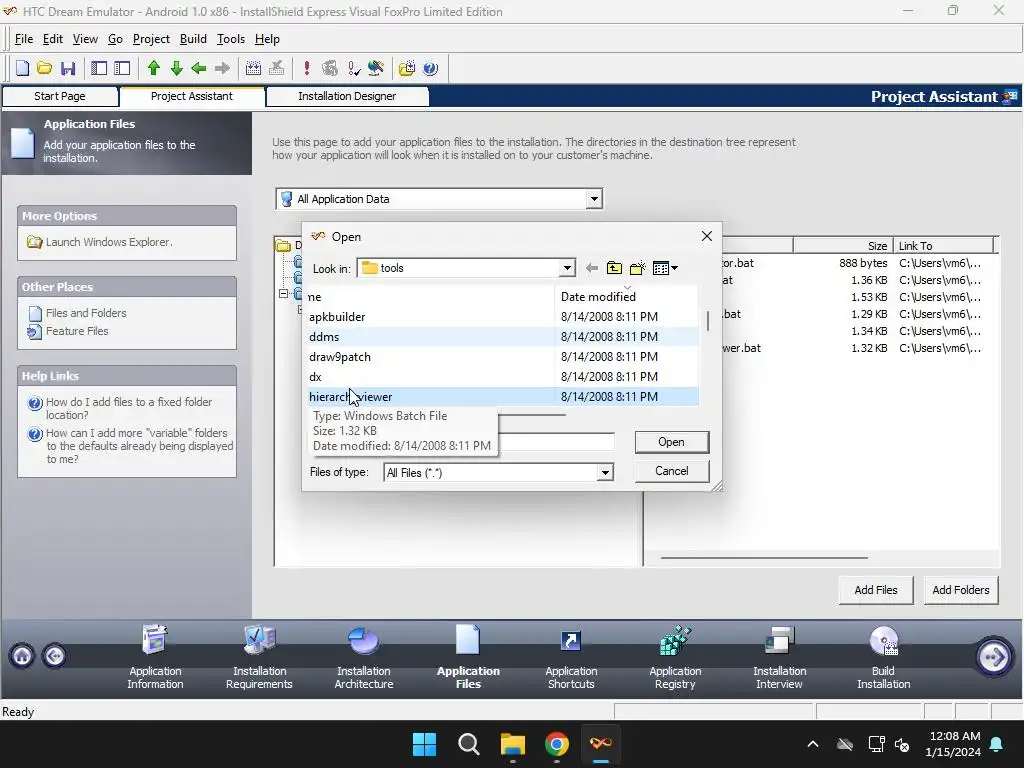Open the View menu
The width and height of the screenshot is (1024, 768).
click(85, 39)
